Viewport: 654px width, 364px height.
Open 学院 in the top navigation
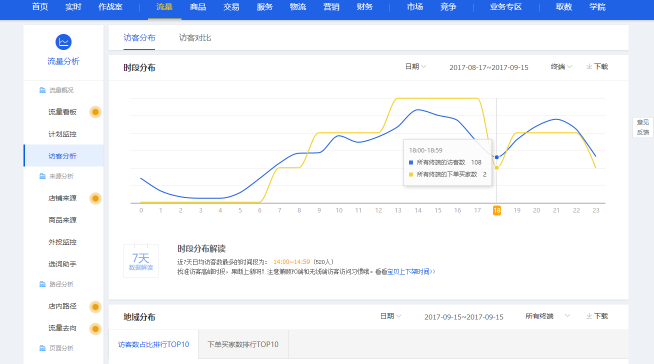(597, 7)
